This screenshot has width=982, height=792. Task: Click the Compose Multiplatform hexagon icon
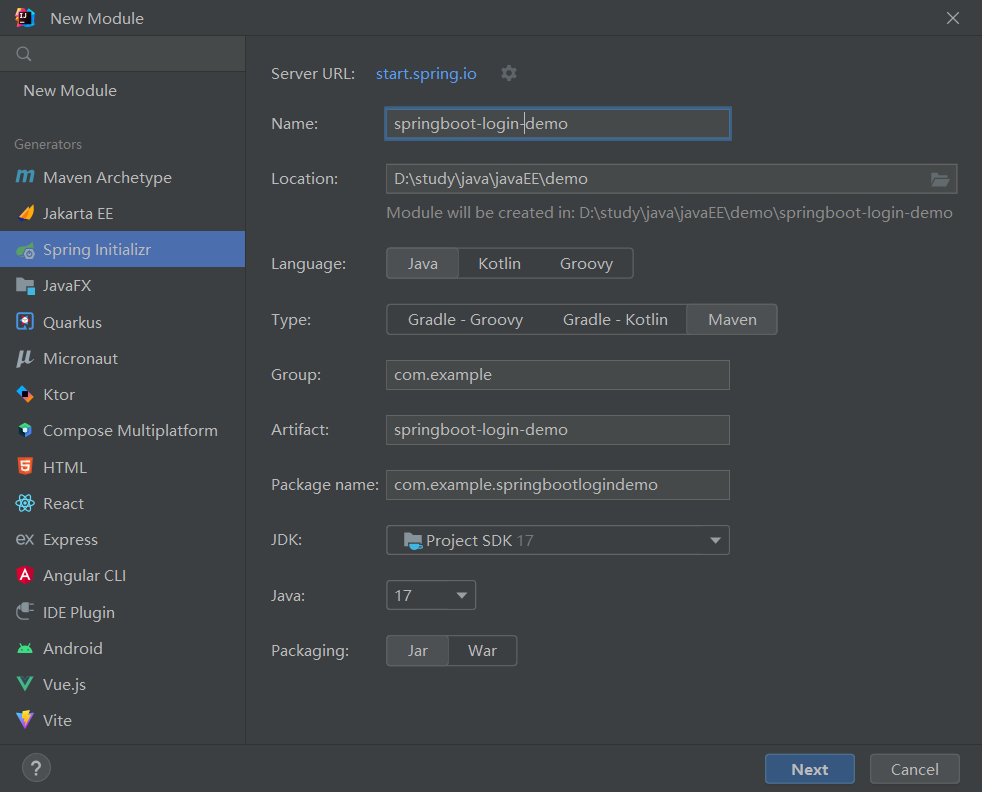point(25,430)
